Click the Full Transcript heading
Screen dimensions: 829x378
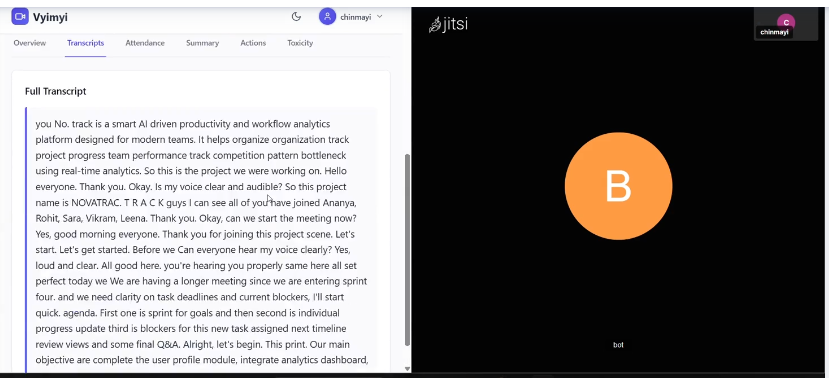56,91
